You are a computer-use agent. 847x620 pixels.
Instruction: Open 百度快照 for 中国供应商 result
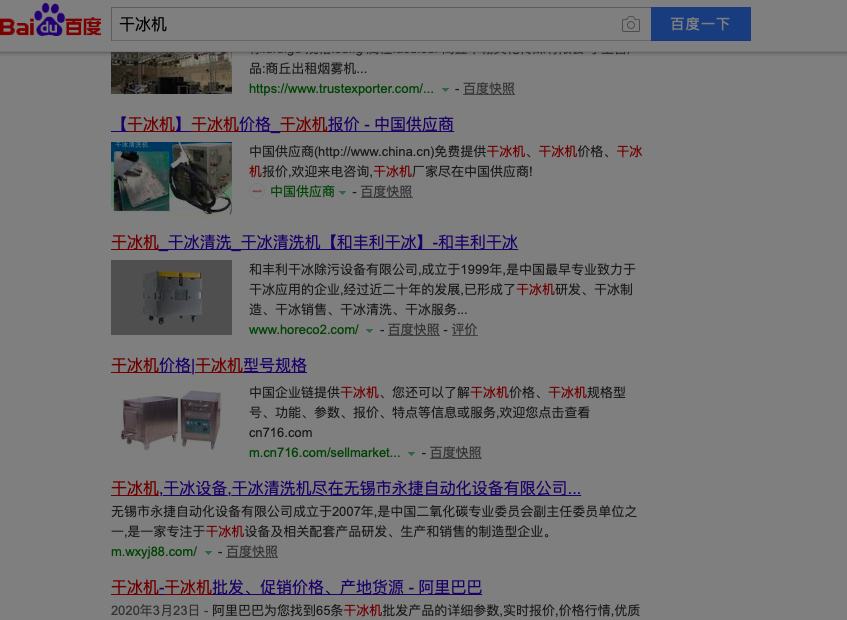coord(386,192)
